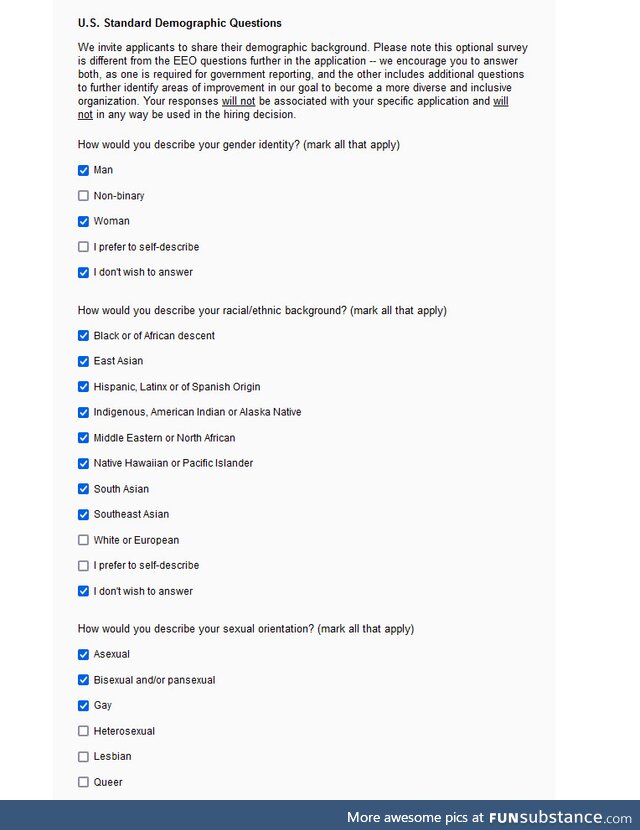
Task: Deselect Hispanic, Latinx or of Spanish Origin
Action: coord(83,387)
